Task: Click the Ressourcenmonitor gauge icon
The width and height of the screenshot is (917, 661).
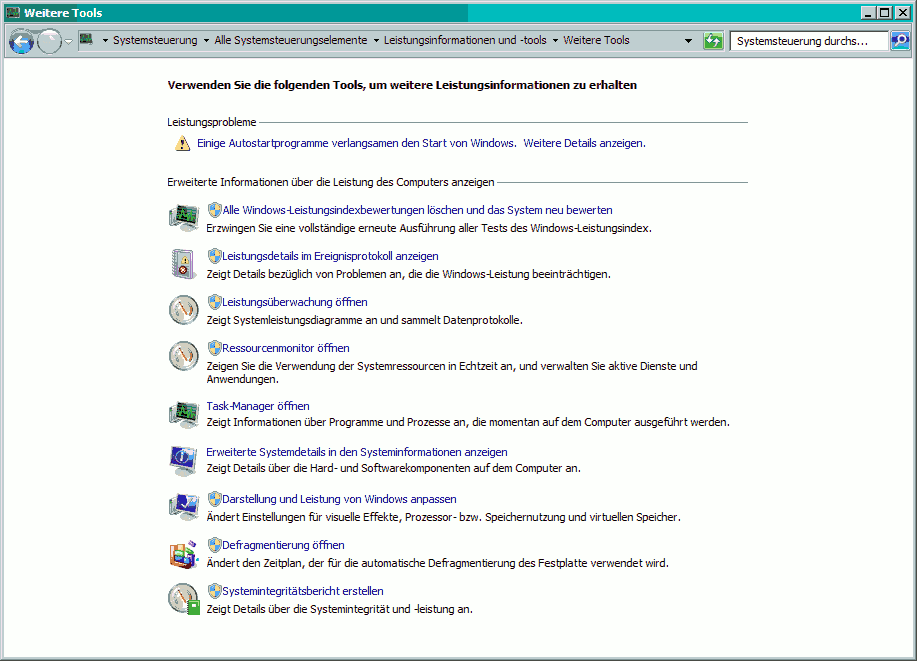Action: (184, 356)
